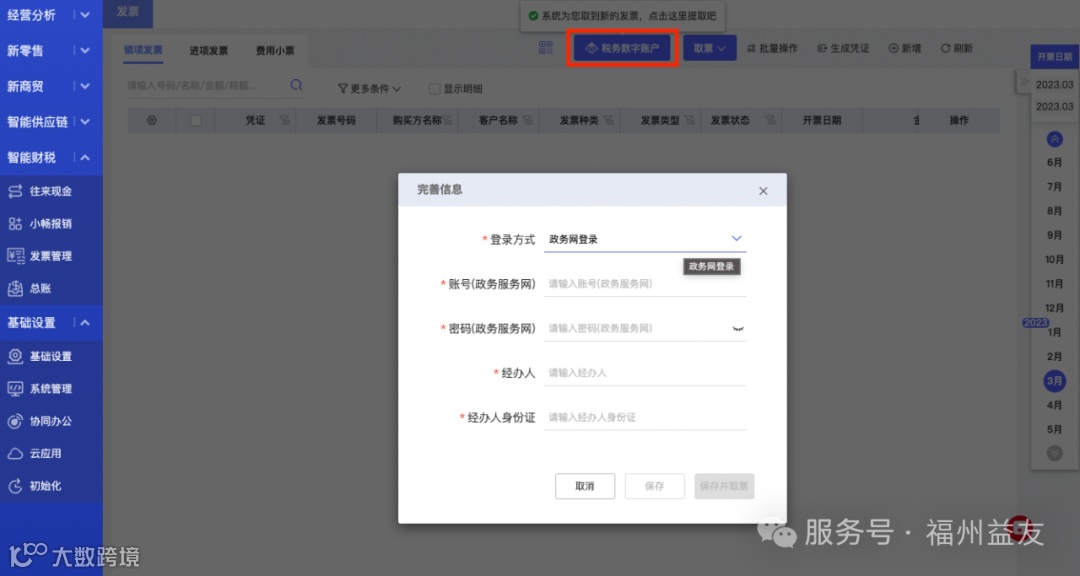Switch to the 进项发票 tab

coord(209,50)
